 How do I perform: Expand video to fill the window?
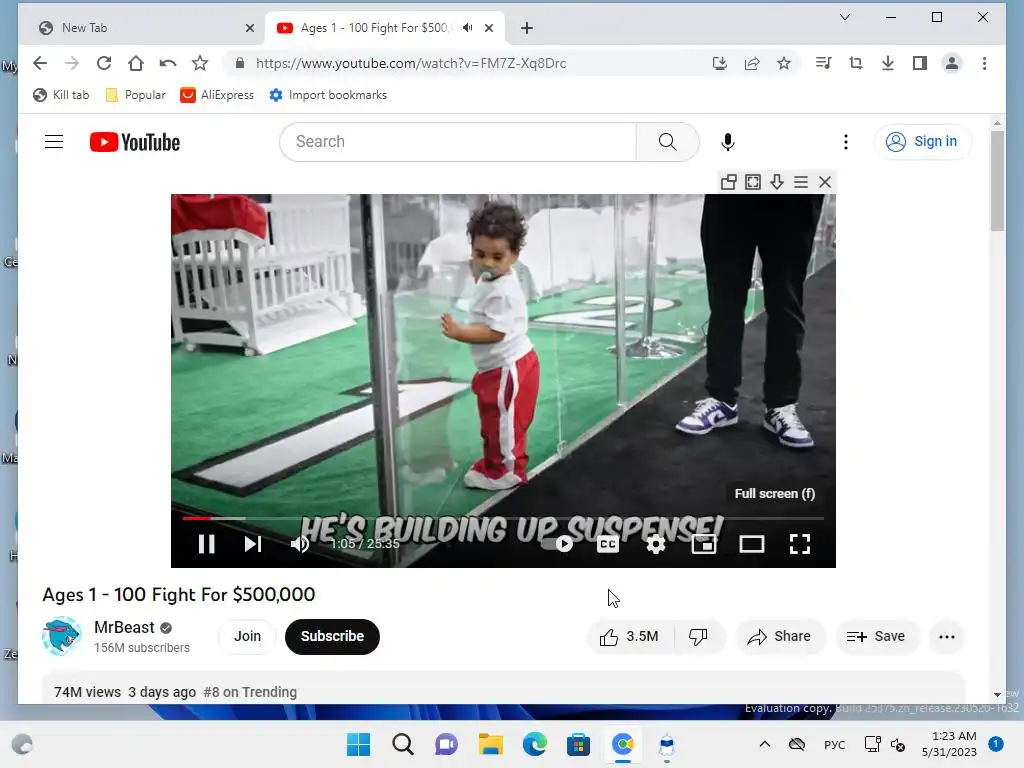[x=753, y=182]
